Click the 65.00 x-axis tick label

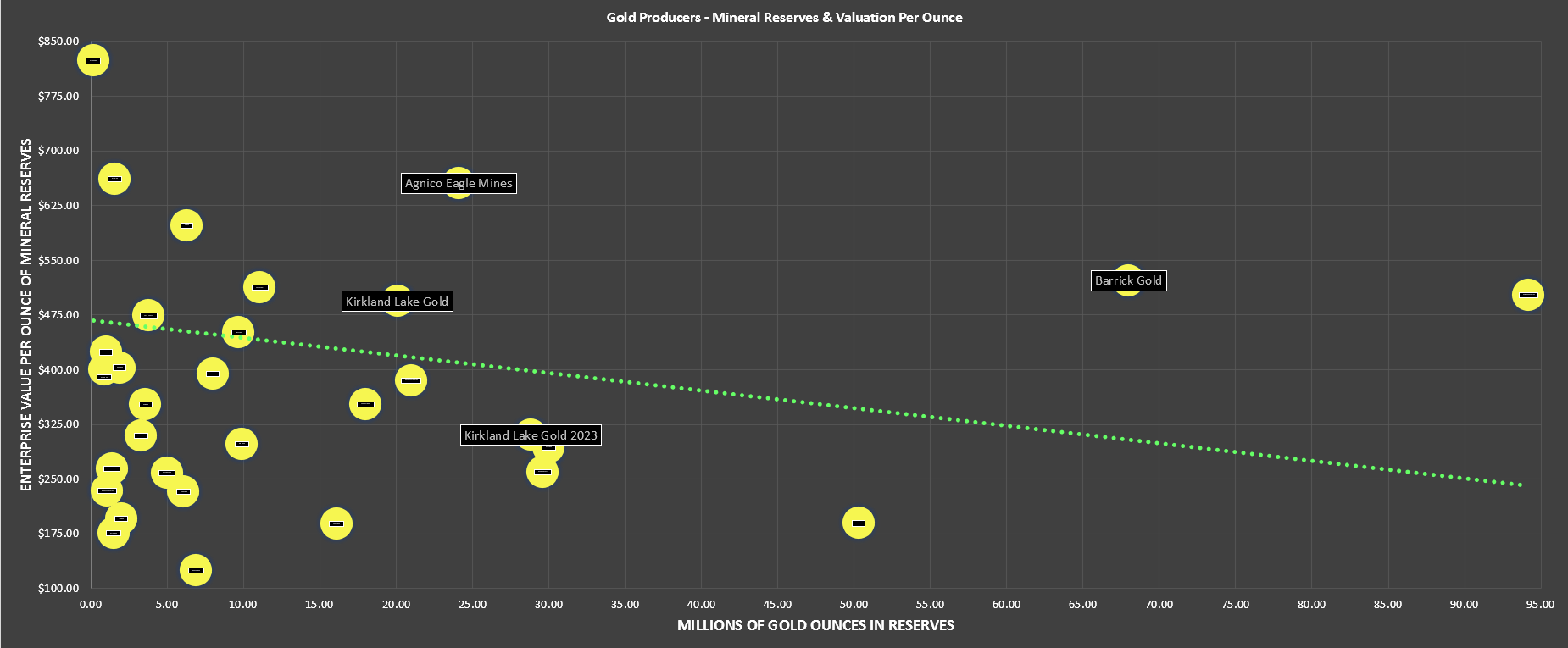(1082, 605)
